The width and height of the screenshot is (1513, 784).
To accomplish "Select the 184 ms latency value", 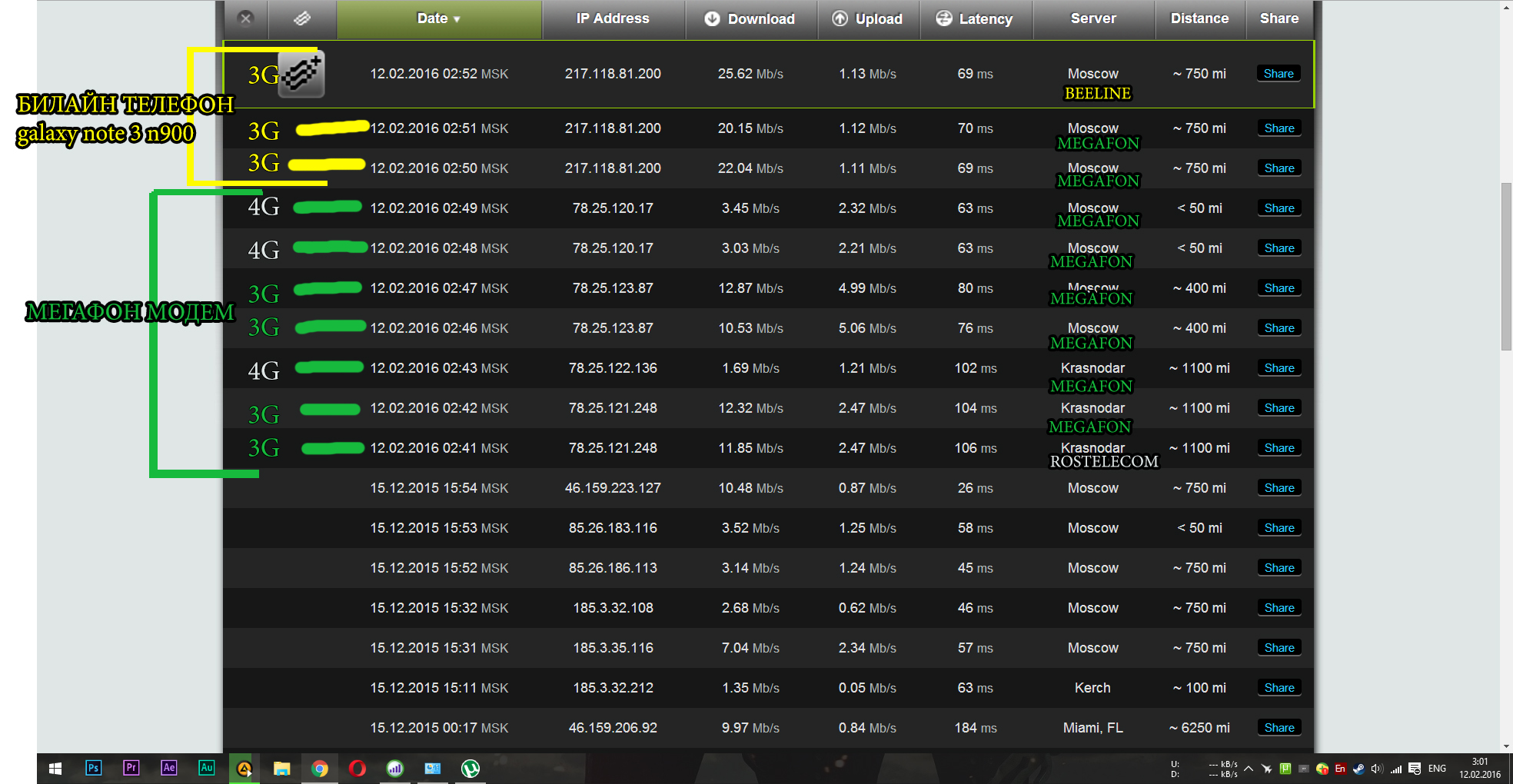I will tap(976, 728).
